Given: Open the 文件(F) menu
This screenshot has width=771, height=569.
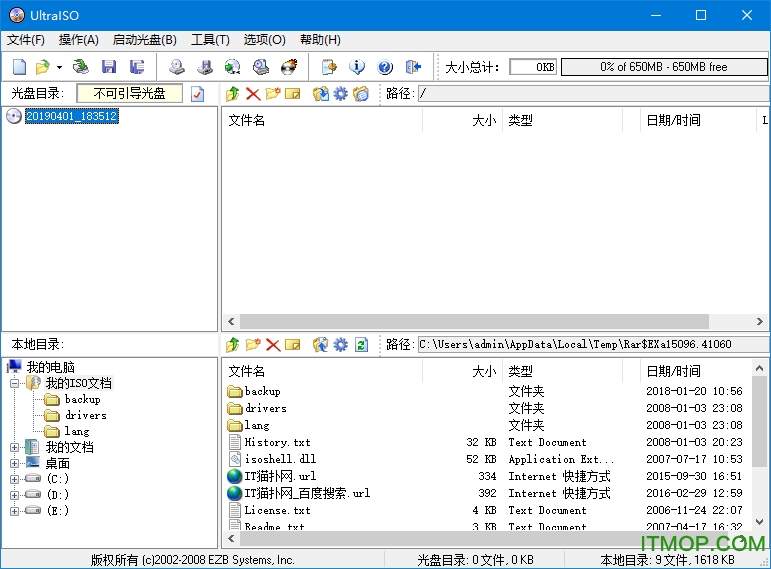Looking at the screenshot, I should (x=26, y=40).
